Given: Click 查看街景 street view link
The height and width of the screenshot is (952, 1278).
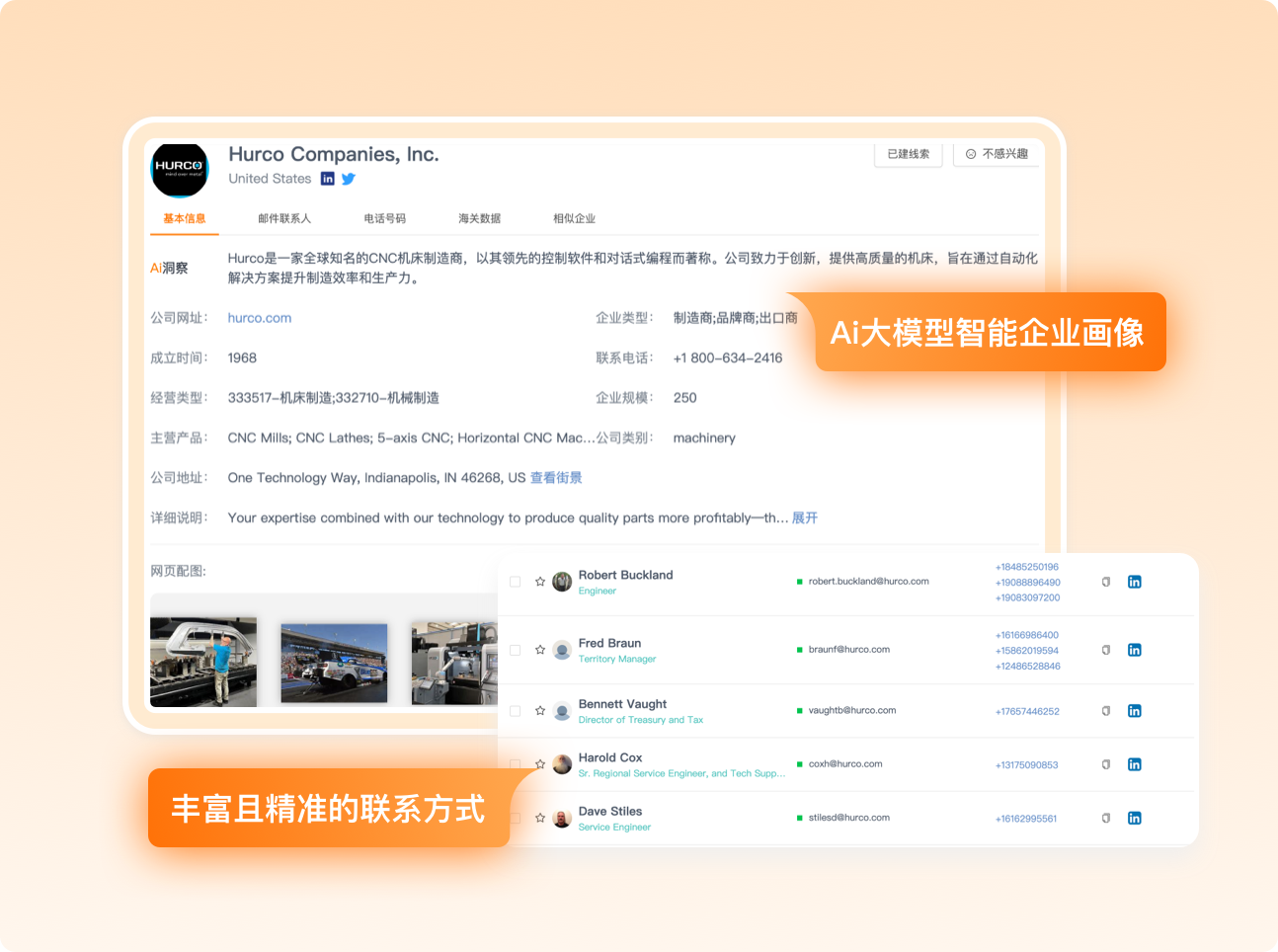Looking at the screenshot, I should (556, 478).
